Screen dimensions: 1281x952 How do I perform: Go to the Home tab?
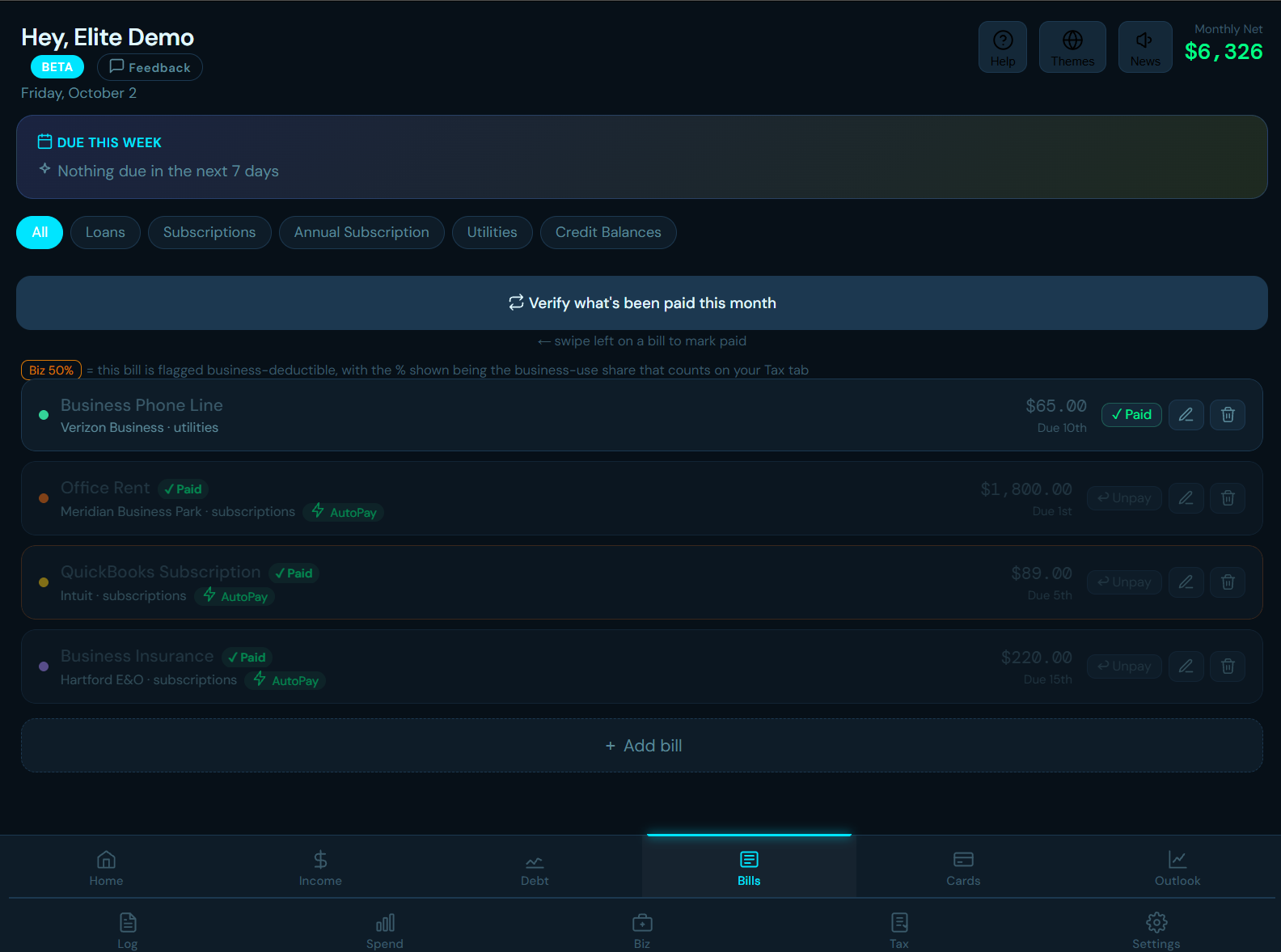[107, 868]
